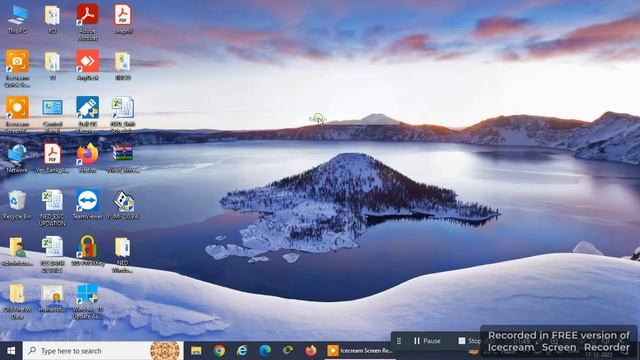Screen dimensions: 640x360
Task: Launch Google Chrome from the taskbar
Action: pyautogui.click(x=219, y=351)
